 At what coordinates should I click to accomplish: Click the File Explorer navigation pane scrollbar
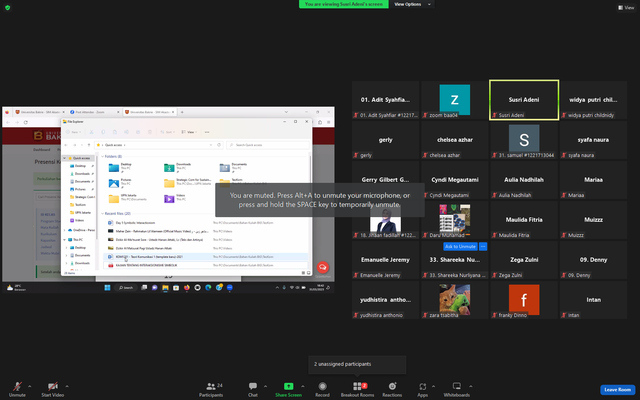[96, 198]
